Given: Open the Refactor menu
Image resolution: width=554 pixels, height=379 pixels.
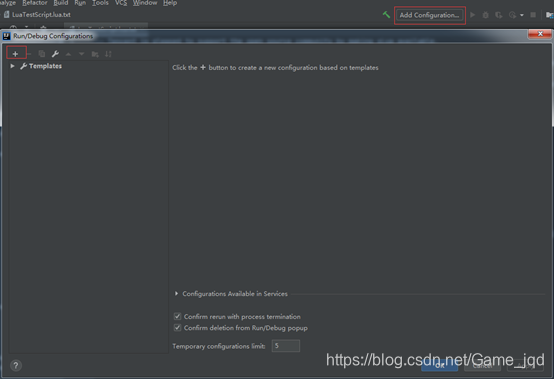Looking at the screenshot, I should (x=35, y=3).
